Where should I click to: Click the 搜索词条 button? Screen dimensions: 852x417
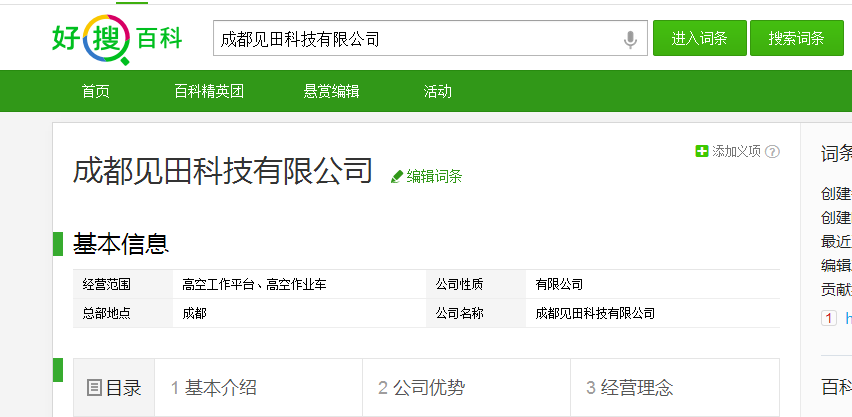[797, 38]
